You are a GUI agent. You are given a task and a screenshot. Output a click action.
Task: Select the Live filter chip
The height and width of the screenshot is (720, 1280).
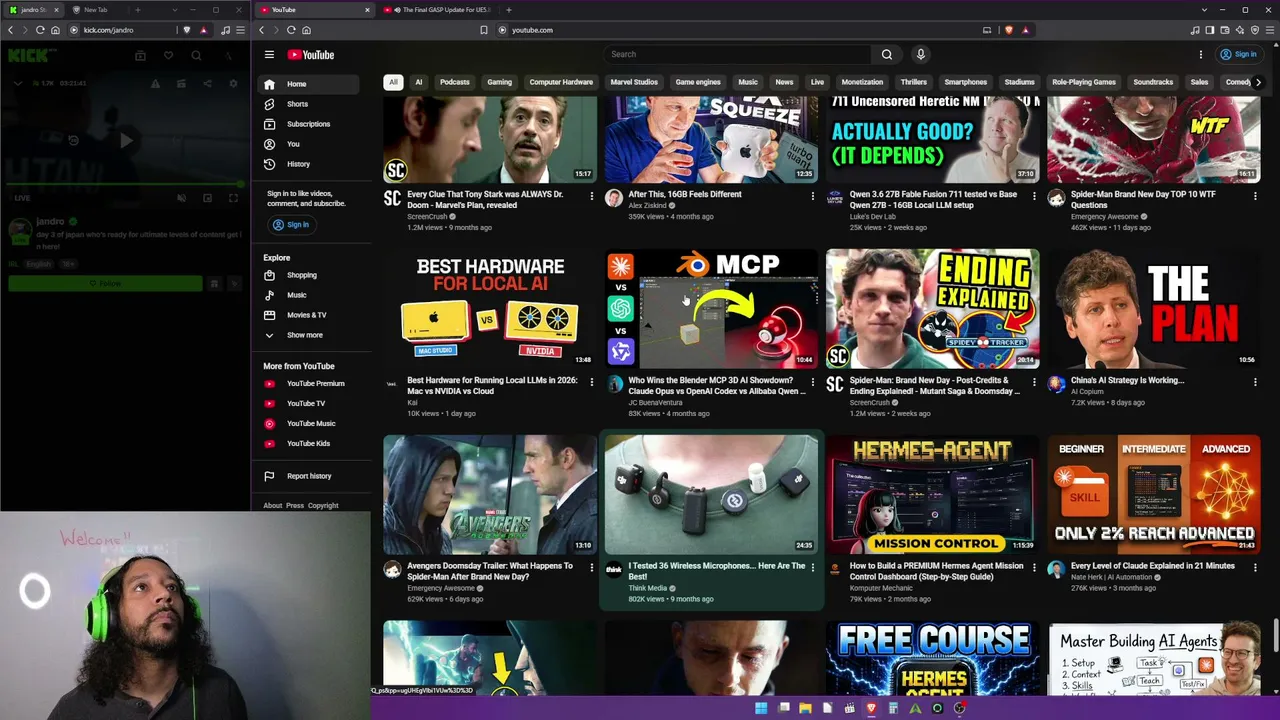click(x=817, y=82)
